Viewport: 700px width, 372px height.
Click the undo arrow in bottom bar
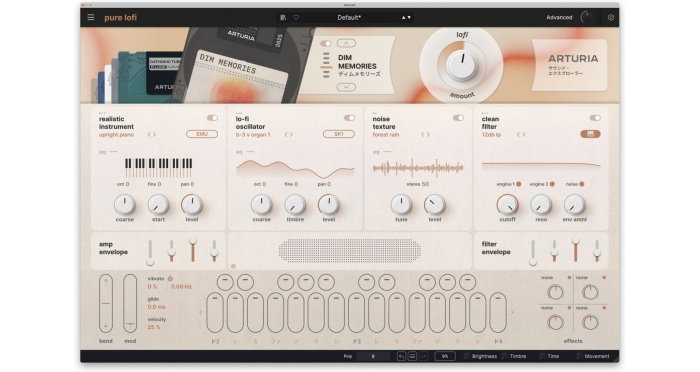pos(401,356)
